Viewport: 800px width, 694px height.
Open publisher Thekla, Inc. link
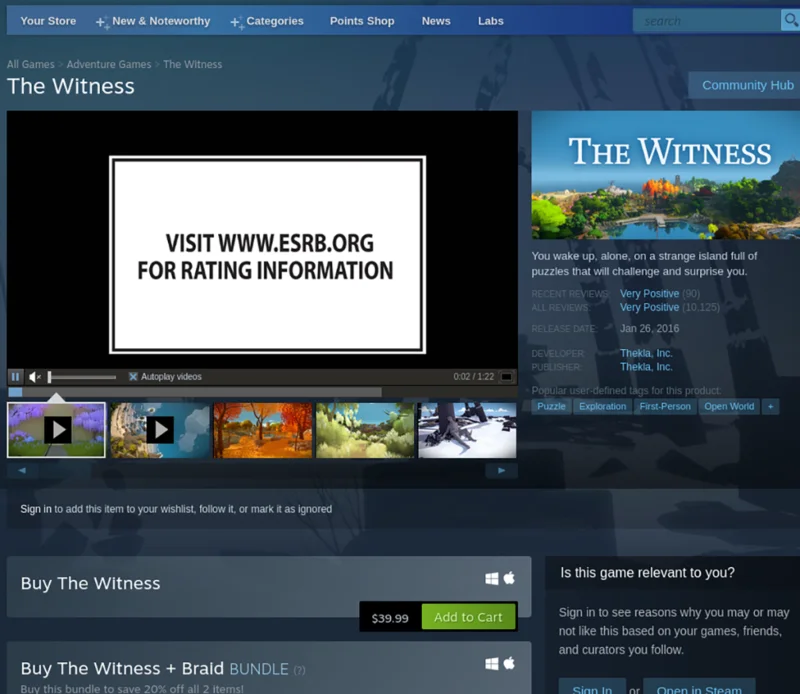[x=646, y=366]
